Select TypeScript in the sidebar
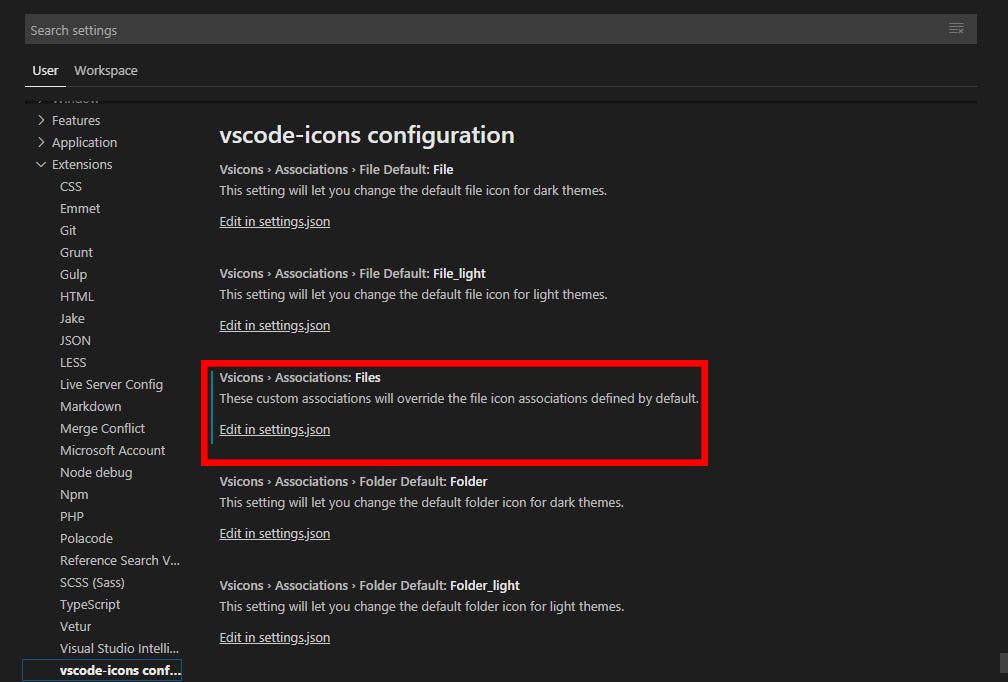The height and width of the screenshot is (682, 1008). (89, 604)
